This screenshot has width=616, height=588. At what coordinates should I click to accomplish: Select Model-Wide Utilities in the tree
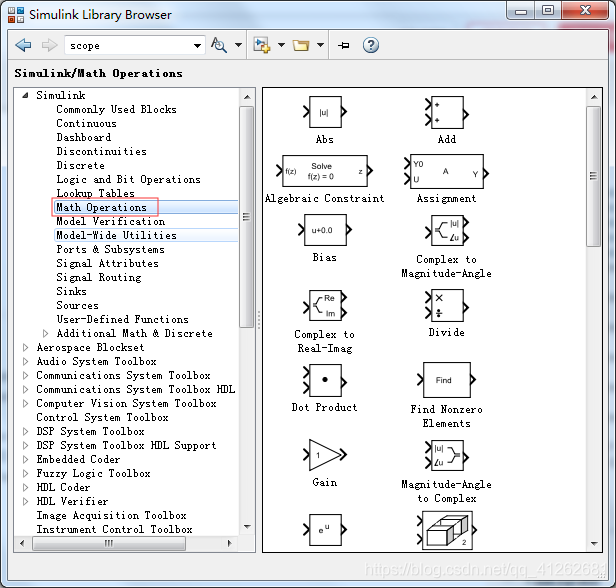117,235
